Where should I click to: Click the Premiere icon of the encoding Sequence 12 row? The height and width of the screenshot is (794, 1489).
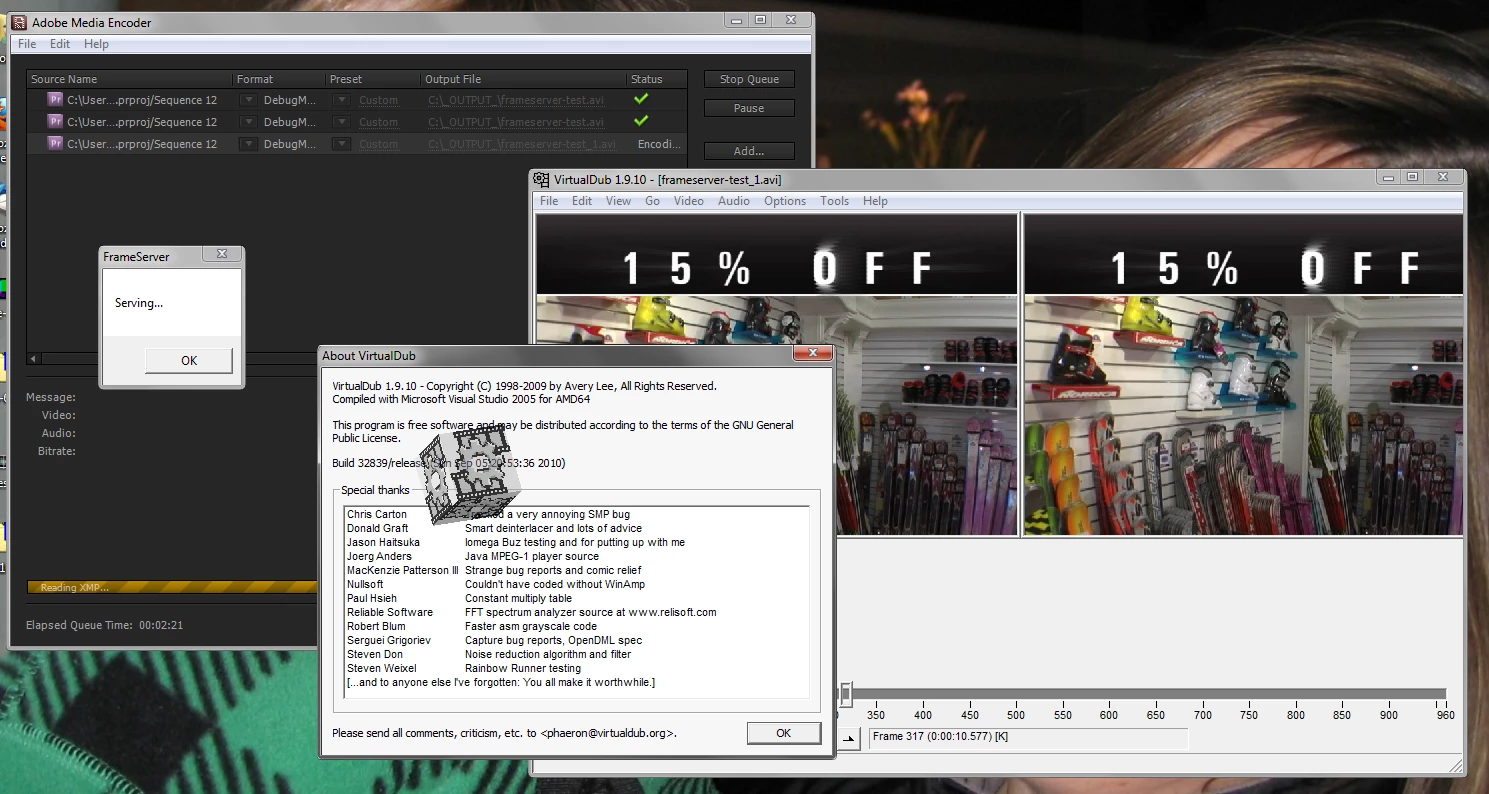[x=56, y=143]
